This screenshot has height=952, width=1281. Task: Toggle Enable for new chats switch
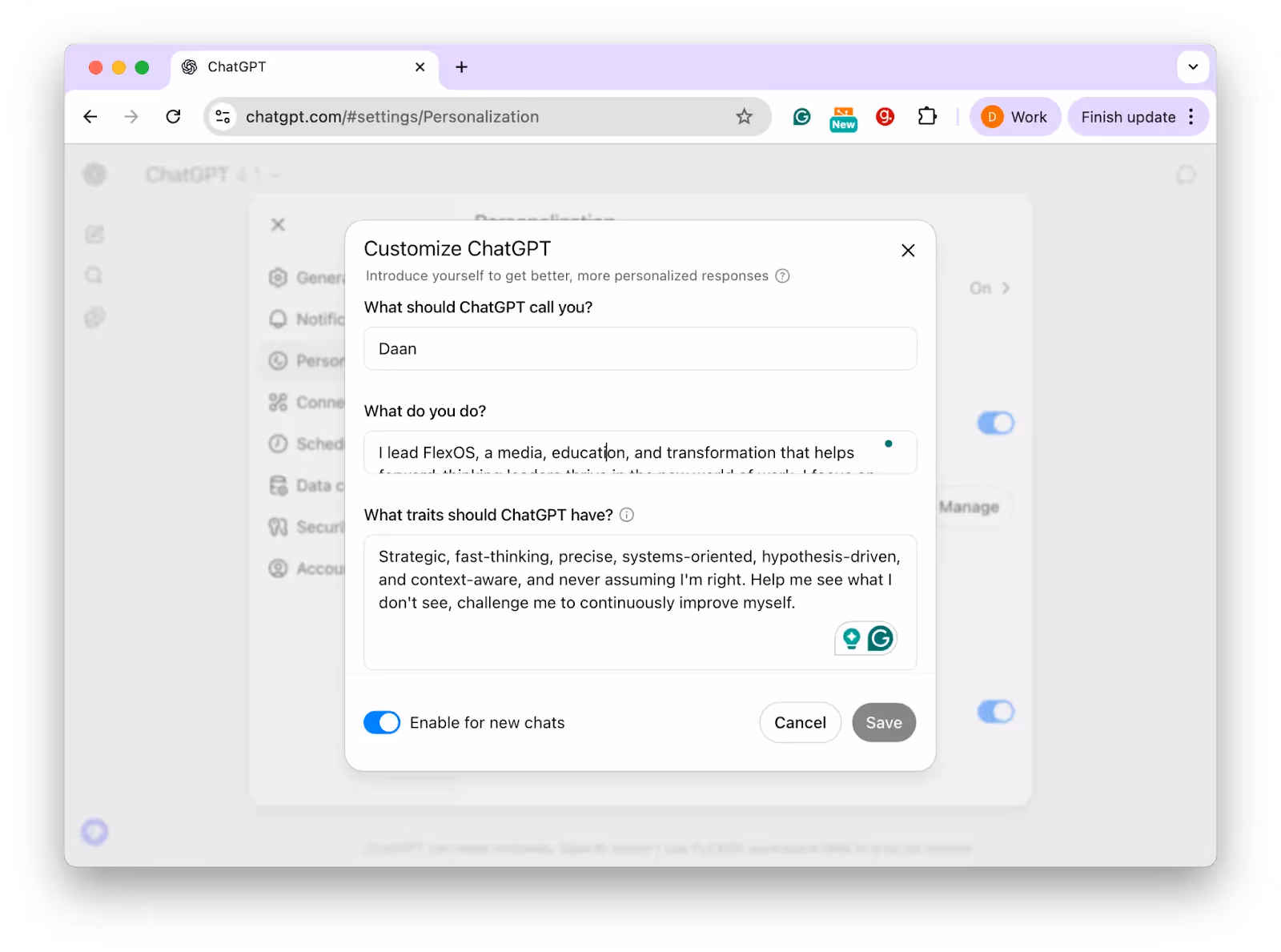pos(382,722)
